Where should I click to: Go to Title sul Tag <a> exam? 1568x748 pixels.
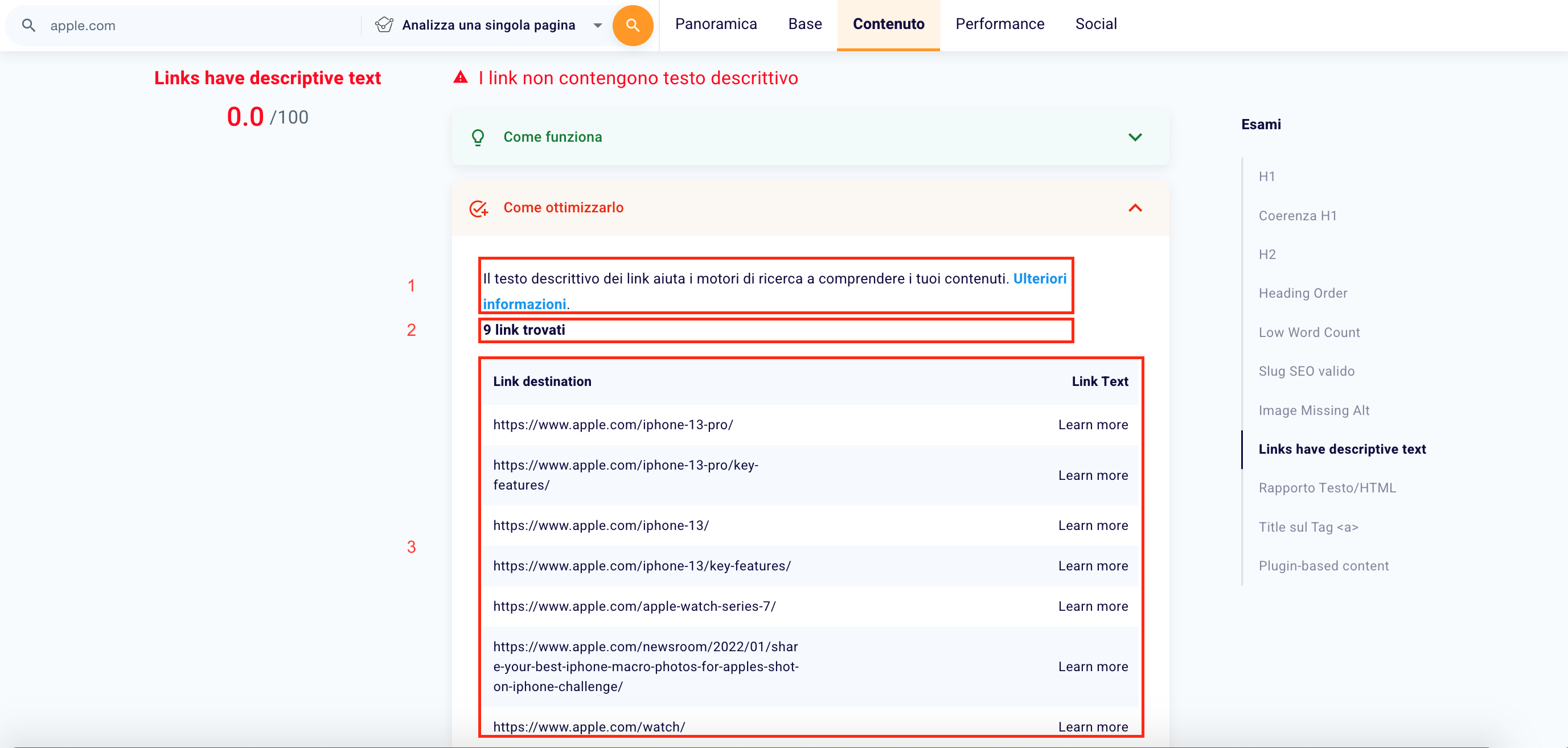click(1308, 527)
